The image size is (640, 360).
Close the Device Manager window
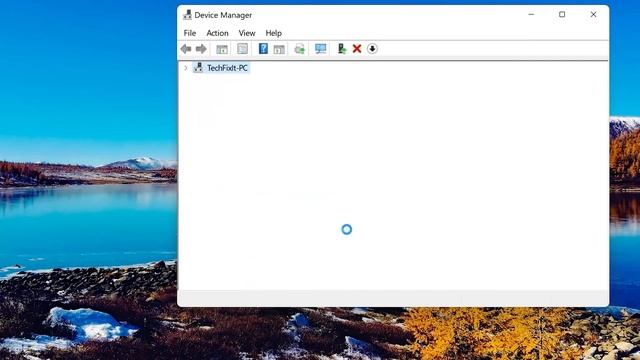(x=593, y=15)
